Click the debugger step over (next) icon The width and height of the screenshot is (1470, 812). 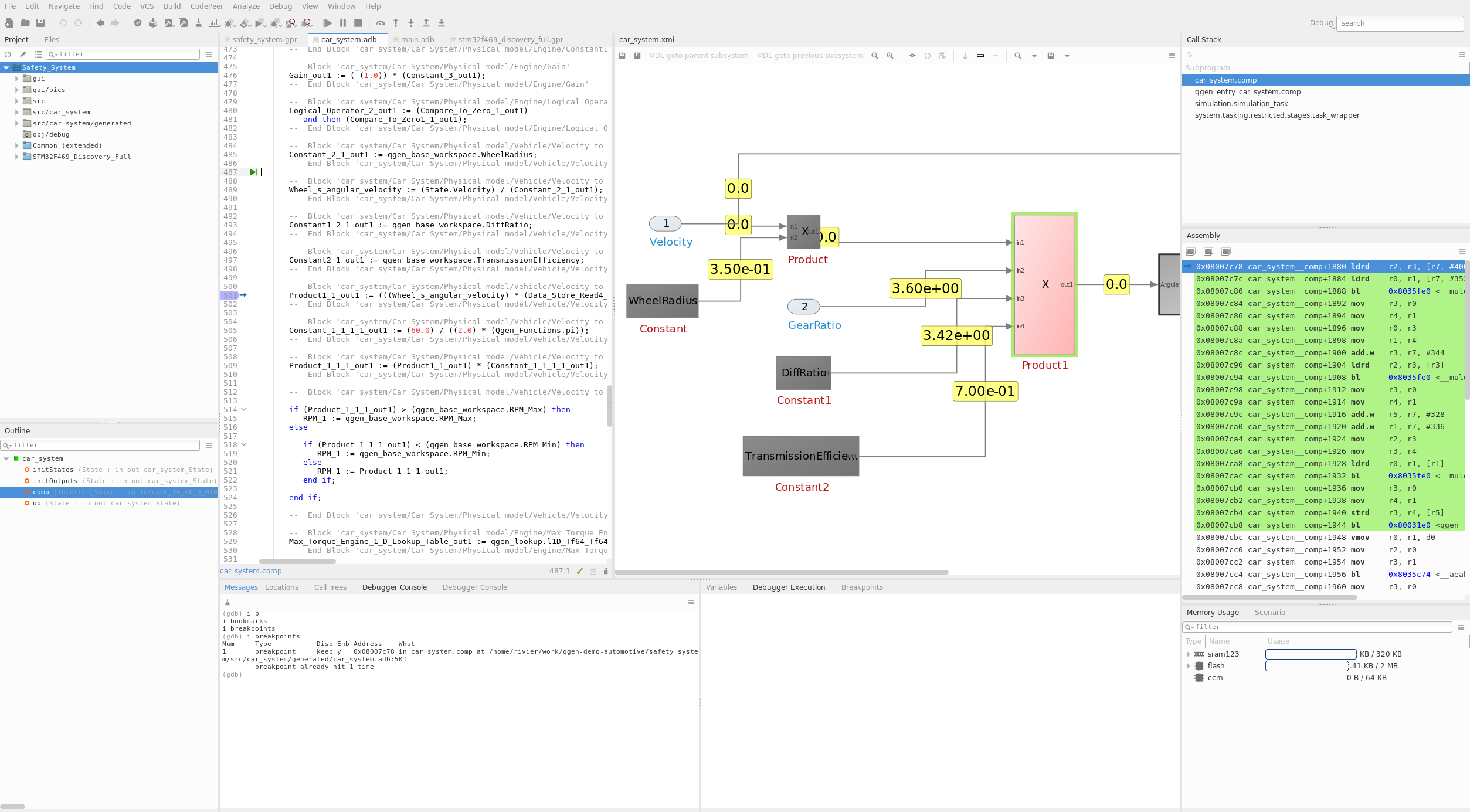381,23
